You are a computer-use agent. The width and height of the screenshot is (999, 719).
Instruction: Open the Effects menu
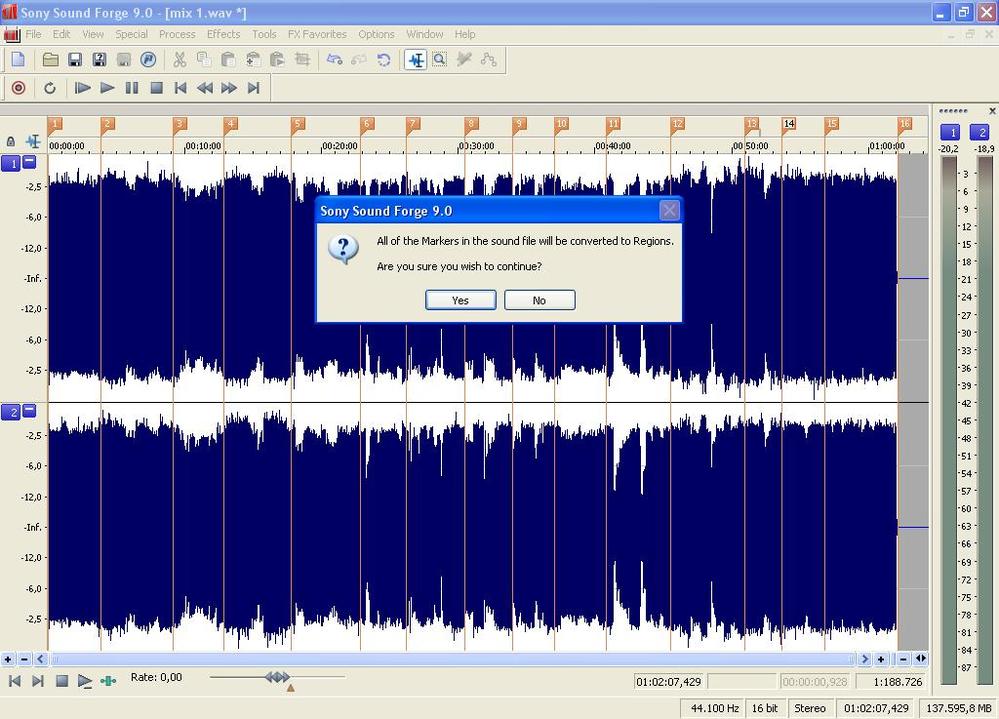[x=223, y=34]
